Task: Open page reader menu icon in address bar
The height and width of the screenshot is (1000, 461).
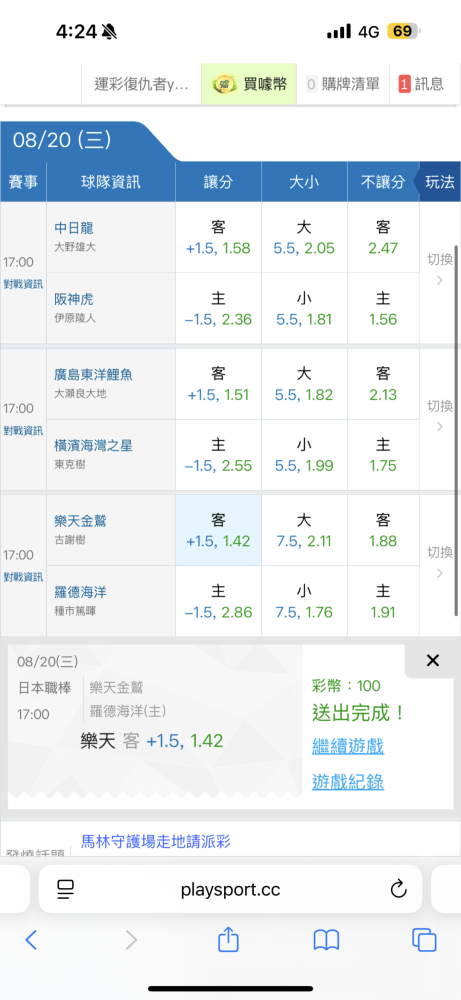Action: 66,888
